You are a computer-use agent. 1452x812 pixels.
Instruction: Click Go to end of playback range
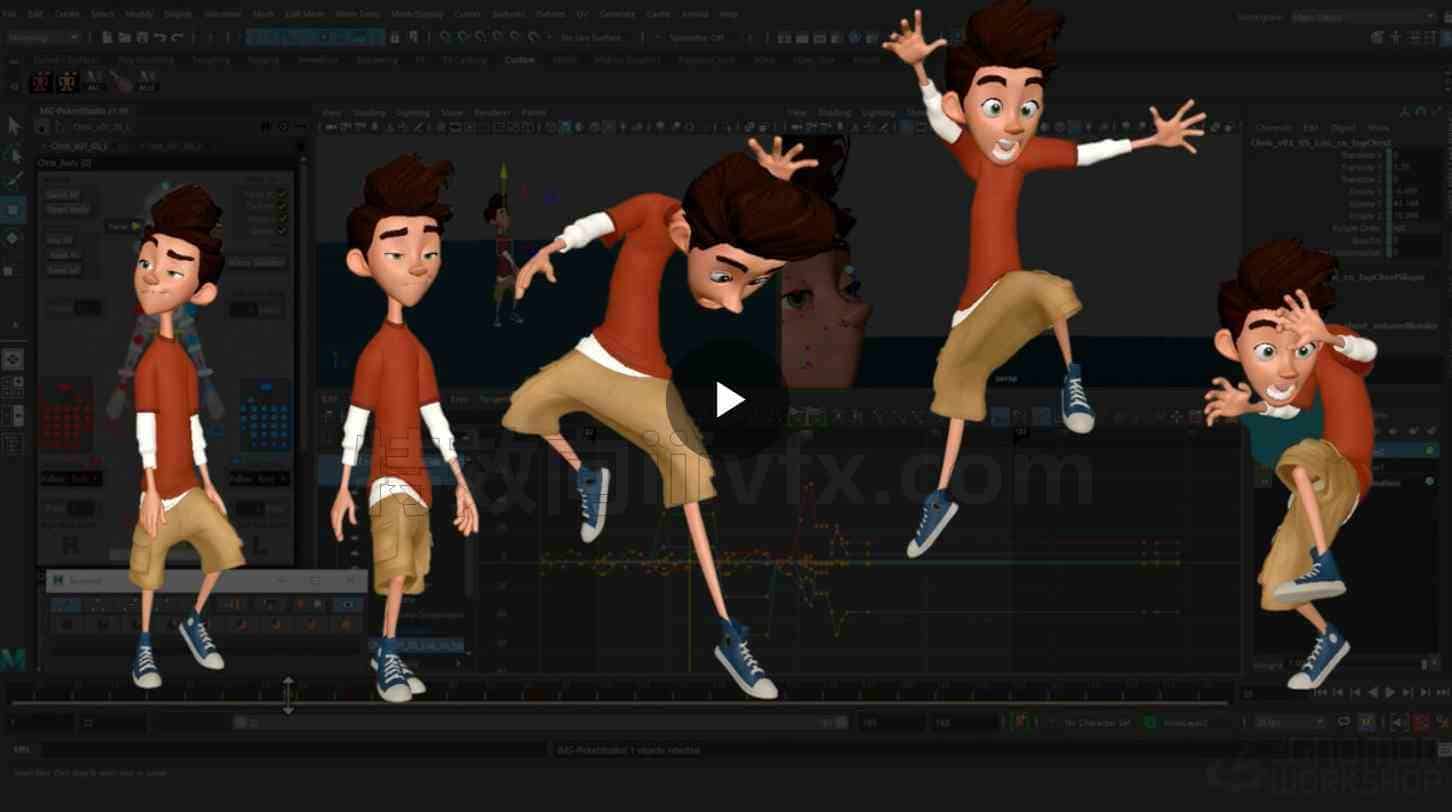tap(1443, 692)
